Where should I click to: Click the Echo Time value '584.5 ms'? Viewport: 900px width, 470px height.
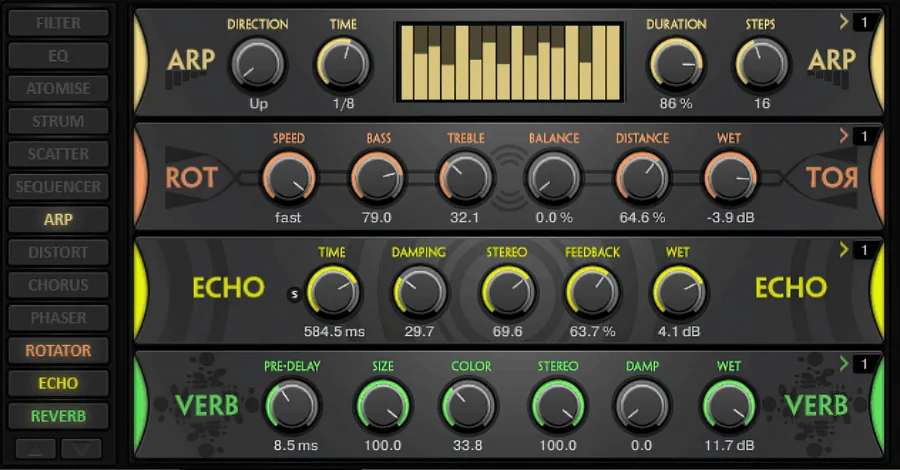334,332
